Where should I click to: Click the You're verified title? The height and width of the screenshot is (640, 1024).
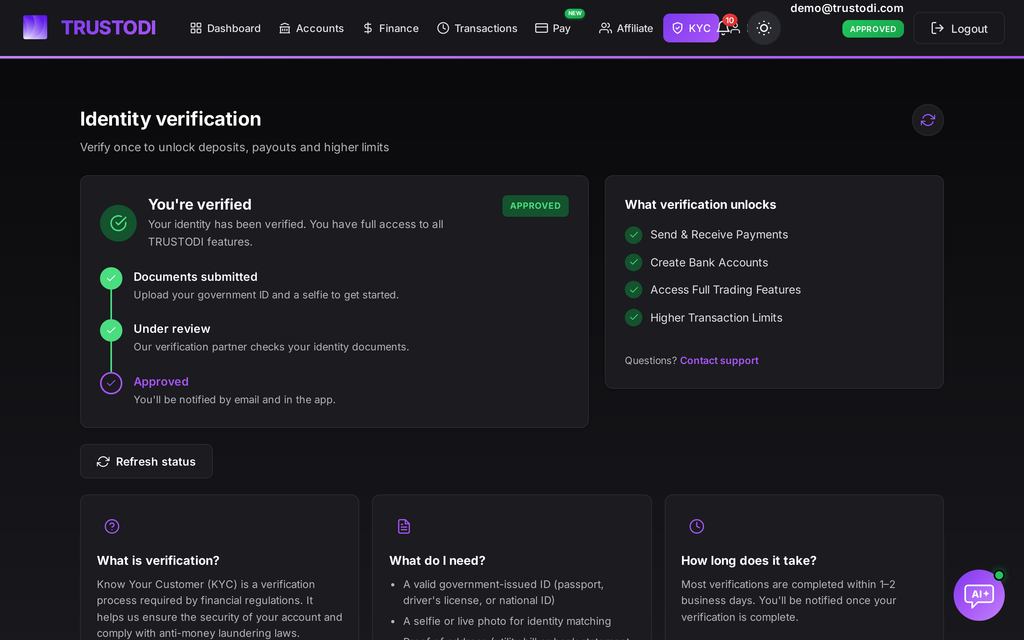click(x=200, y=204)
